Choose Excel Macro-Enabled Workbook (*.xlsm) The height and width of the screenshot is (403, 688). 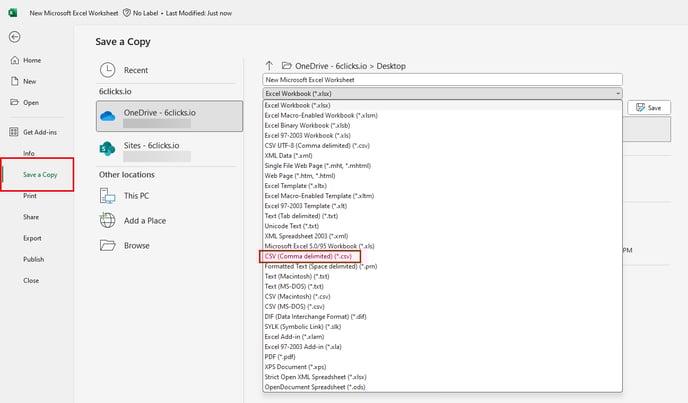442,115
